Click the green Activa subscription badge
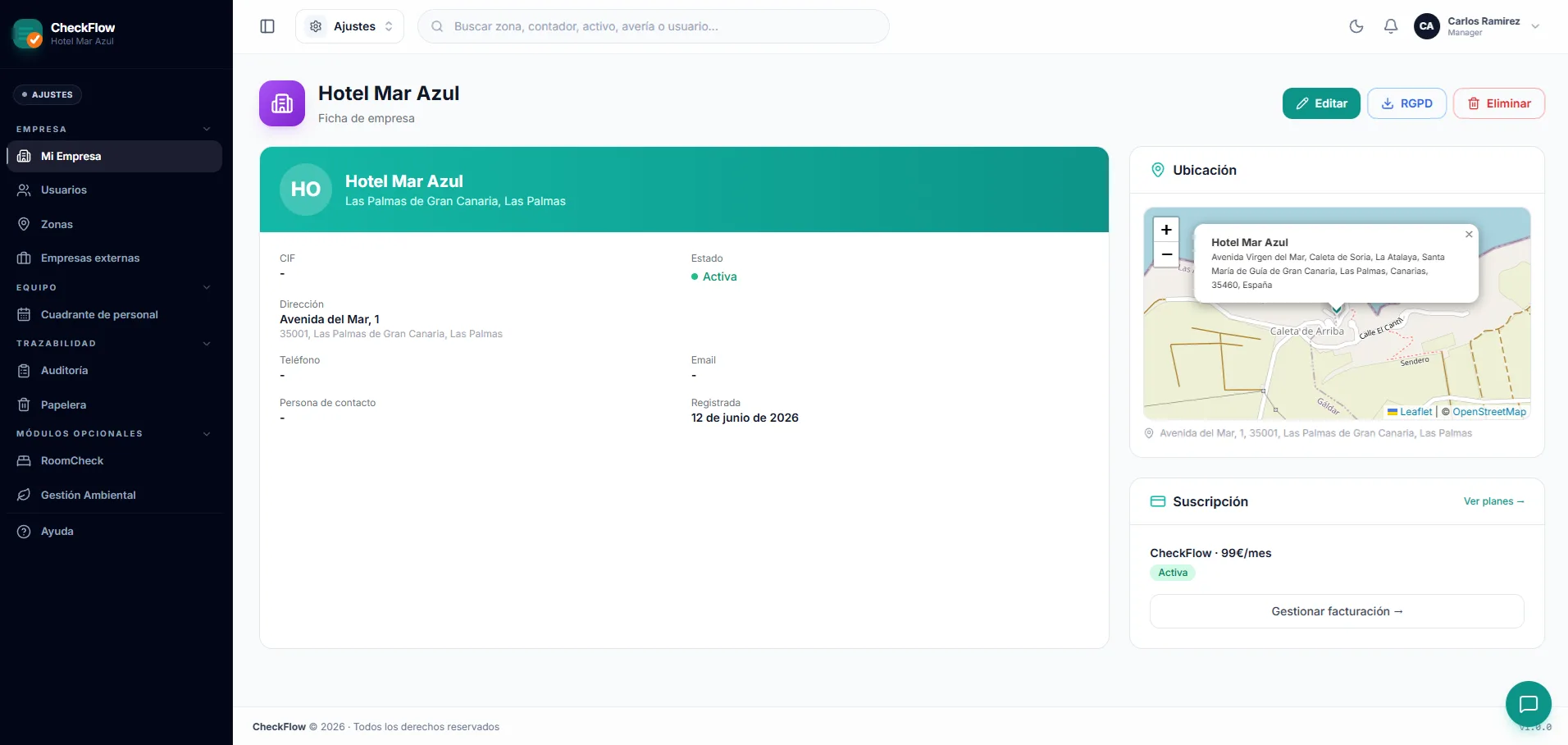Screen dimensions: 1568x745 coord(1173,573)
